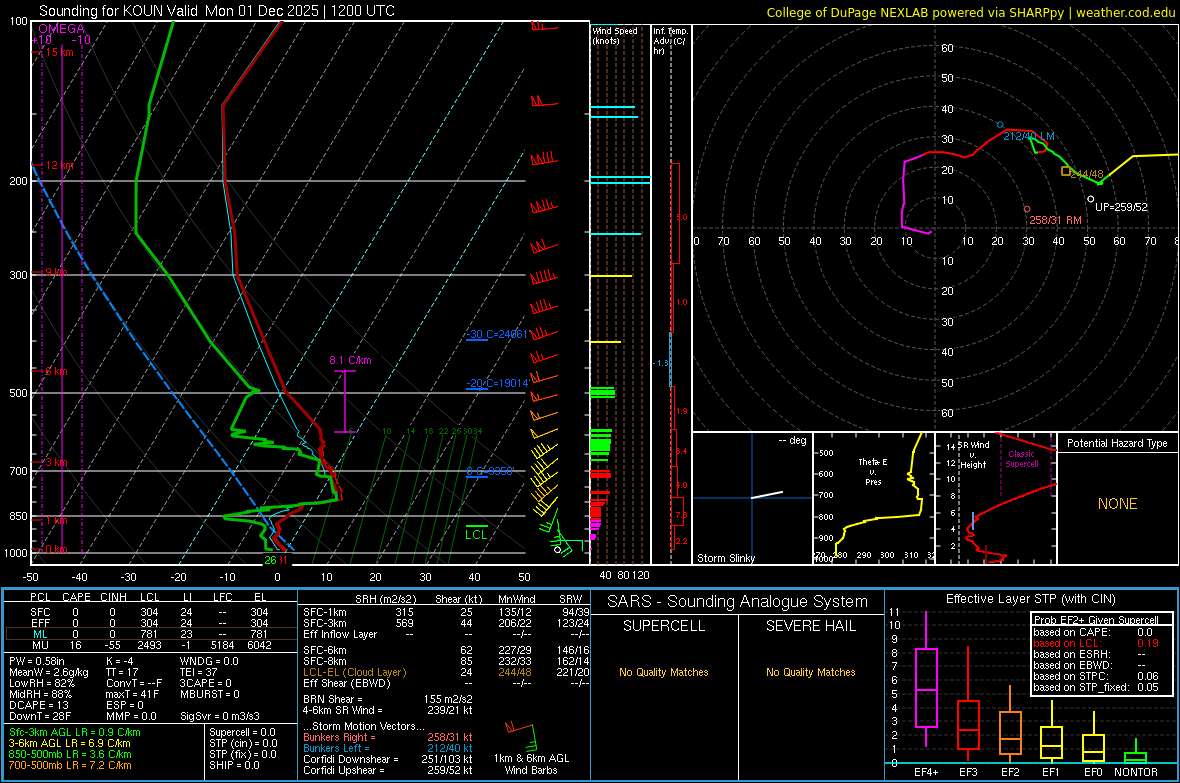Screen dimensions: 1180x783
Task: Click the Wind Speed (knots) panel header
Action: click(x=615, y=35)
